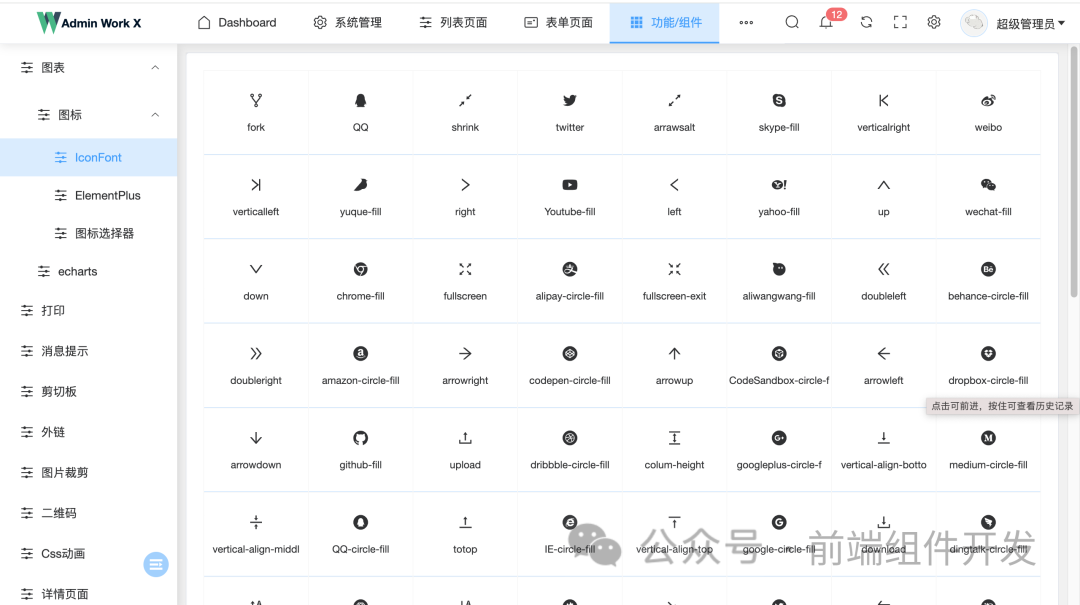Choose the weibo icon
Image resolution: width=1080 pixels, height=605 pixels.
pyautogui.click(x=988, y=101)
